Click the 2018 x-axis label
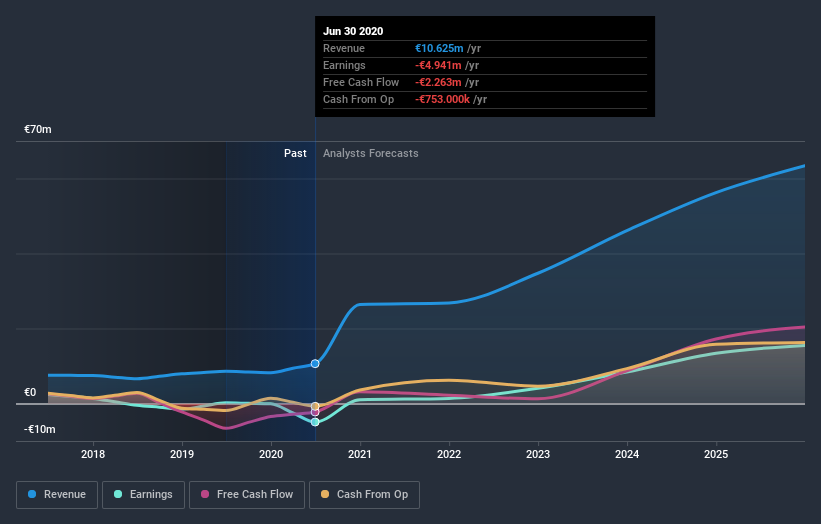 (x=93, y=454)
